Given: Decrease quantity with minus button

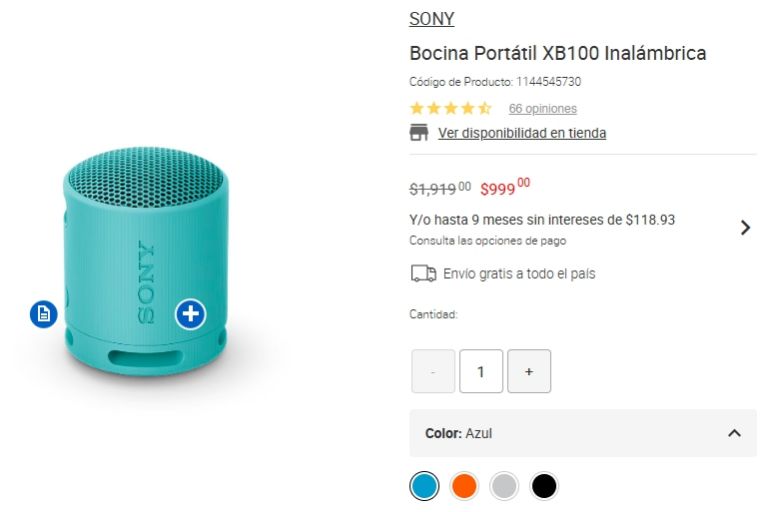Looking at the screenshot, I should [433, 371].
